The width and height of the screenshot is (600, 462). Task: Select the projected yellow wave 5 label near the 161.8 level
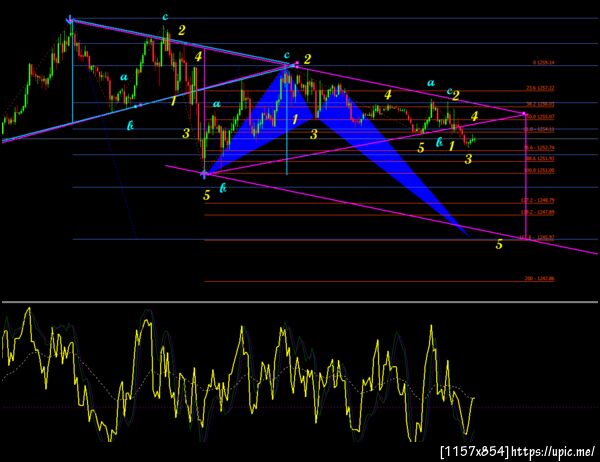[499, 244]
